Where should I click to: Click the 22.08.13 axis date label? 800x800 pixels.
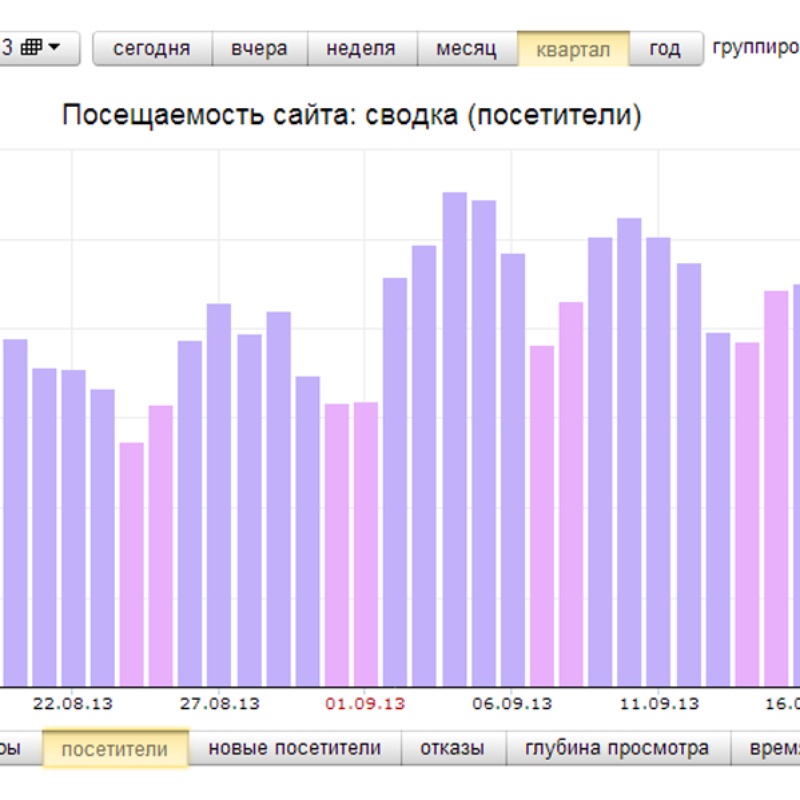[x=73, y=704]
